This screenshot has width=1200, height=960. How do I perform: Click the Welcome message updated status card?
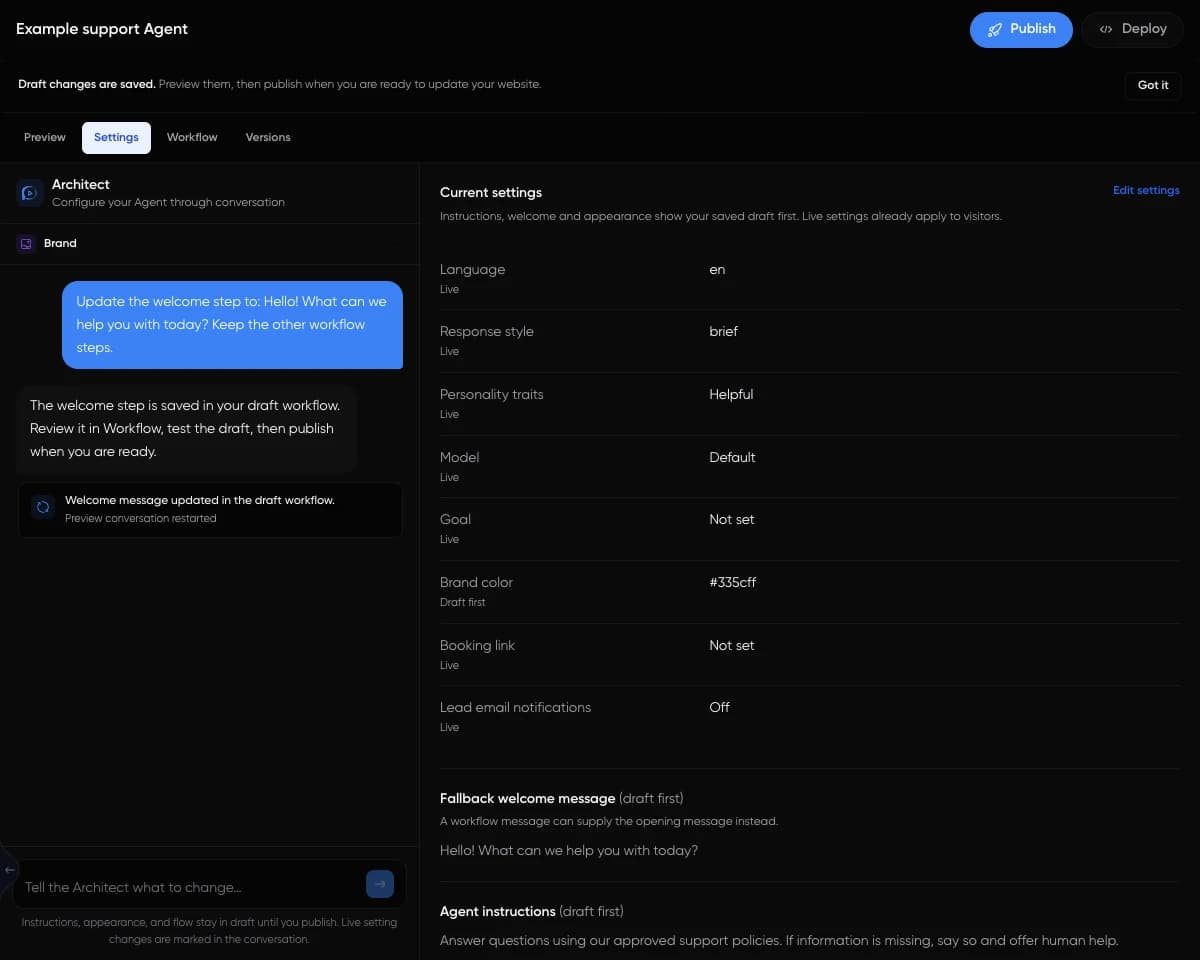click(210, 509)
